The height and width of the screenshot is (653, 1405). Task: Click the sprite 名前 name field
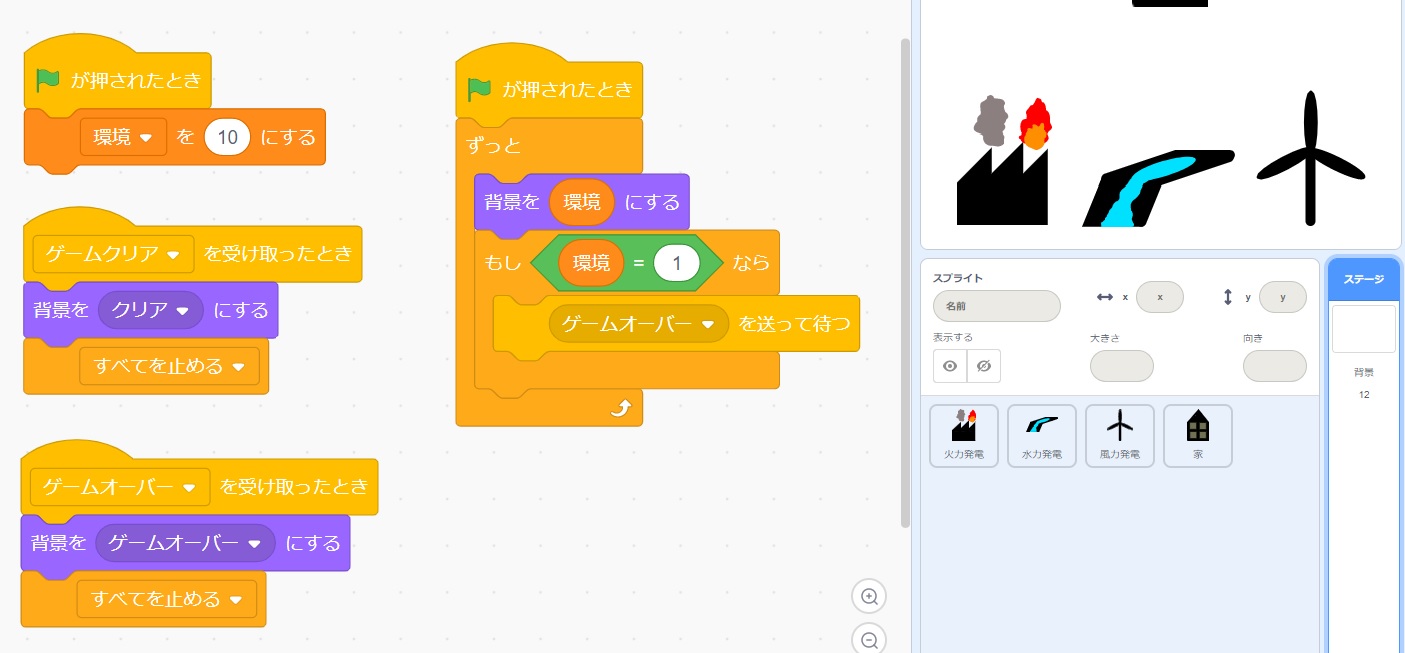pyautogui.click(x=996, y=306)
